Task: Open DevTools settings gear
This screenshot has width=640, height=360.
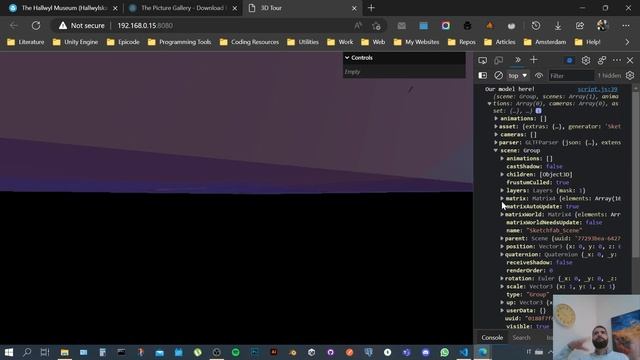Action: click(x=586, y=60)
